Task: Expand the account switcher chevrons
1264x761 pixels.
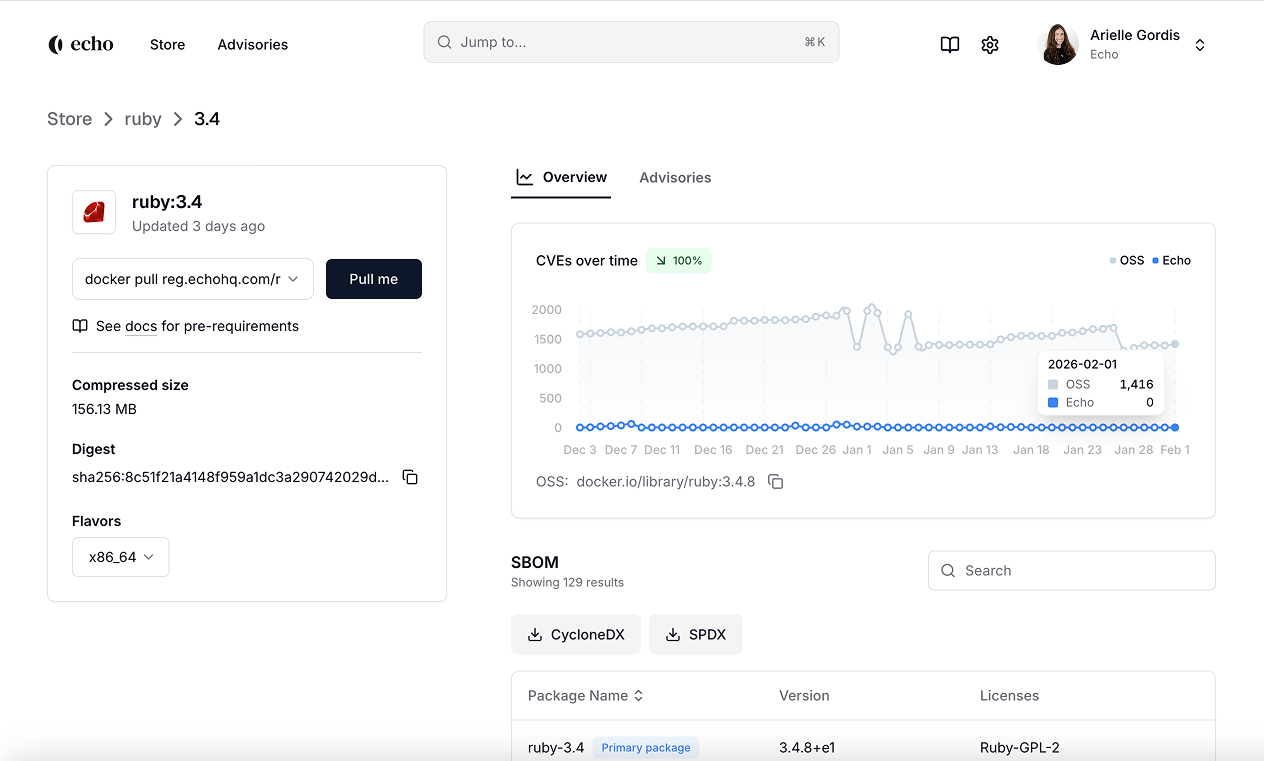Action: (x=1200, y=45)
